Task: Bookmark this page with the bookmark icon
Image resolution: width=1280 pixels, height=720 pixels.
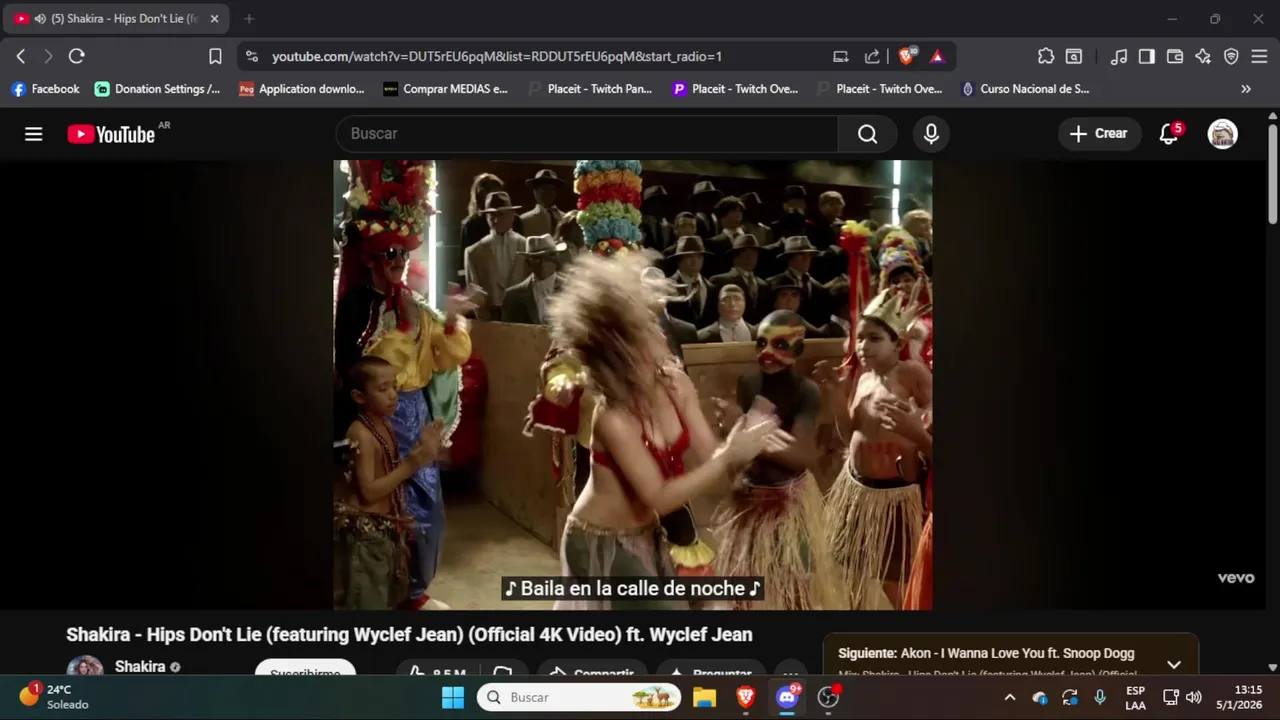Action: point(215,57)
